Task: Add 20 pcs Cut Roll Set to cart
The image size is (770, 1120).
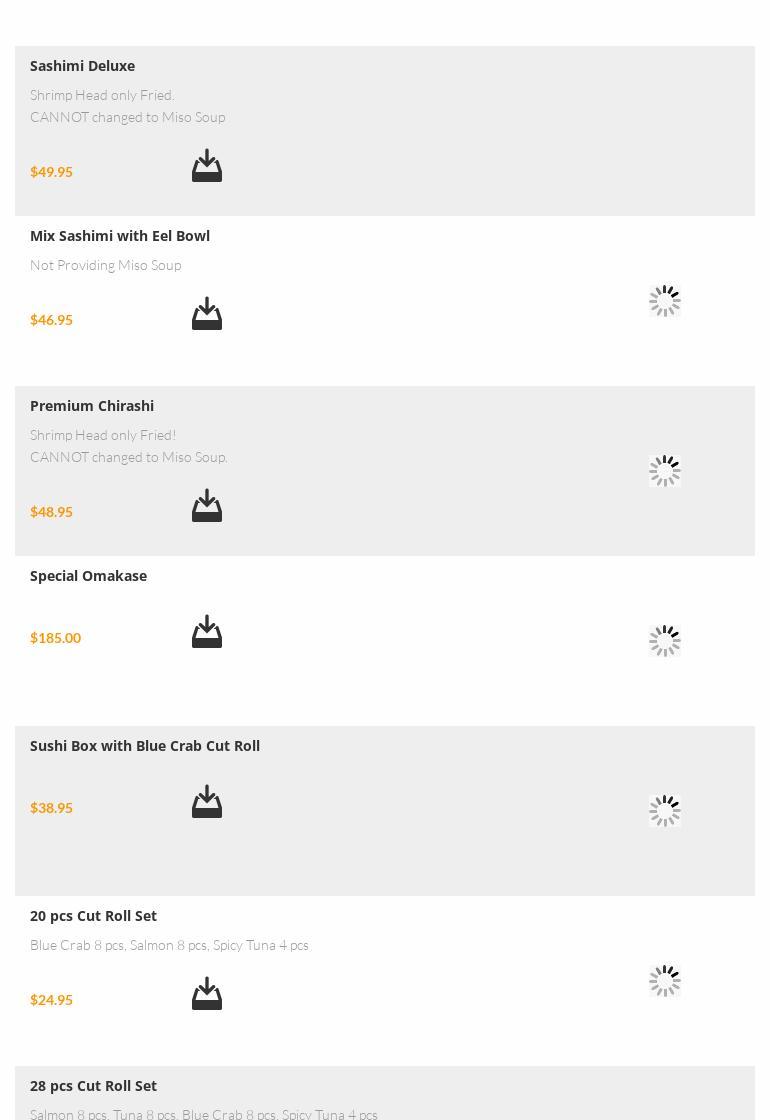Action: click(x=207, y=994)
